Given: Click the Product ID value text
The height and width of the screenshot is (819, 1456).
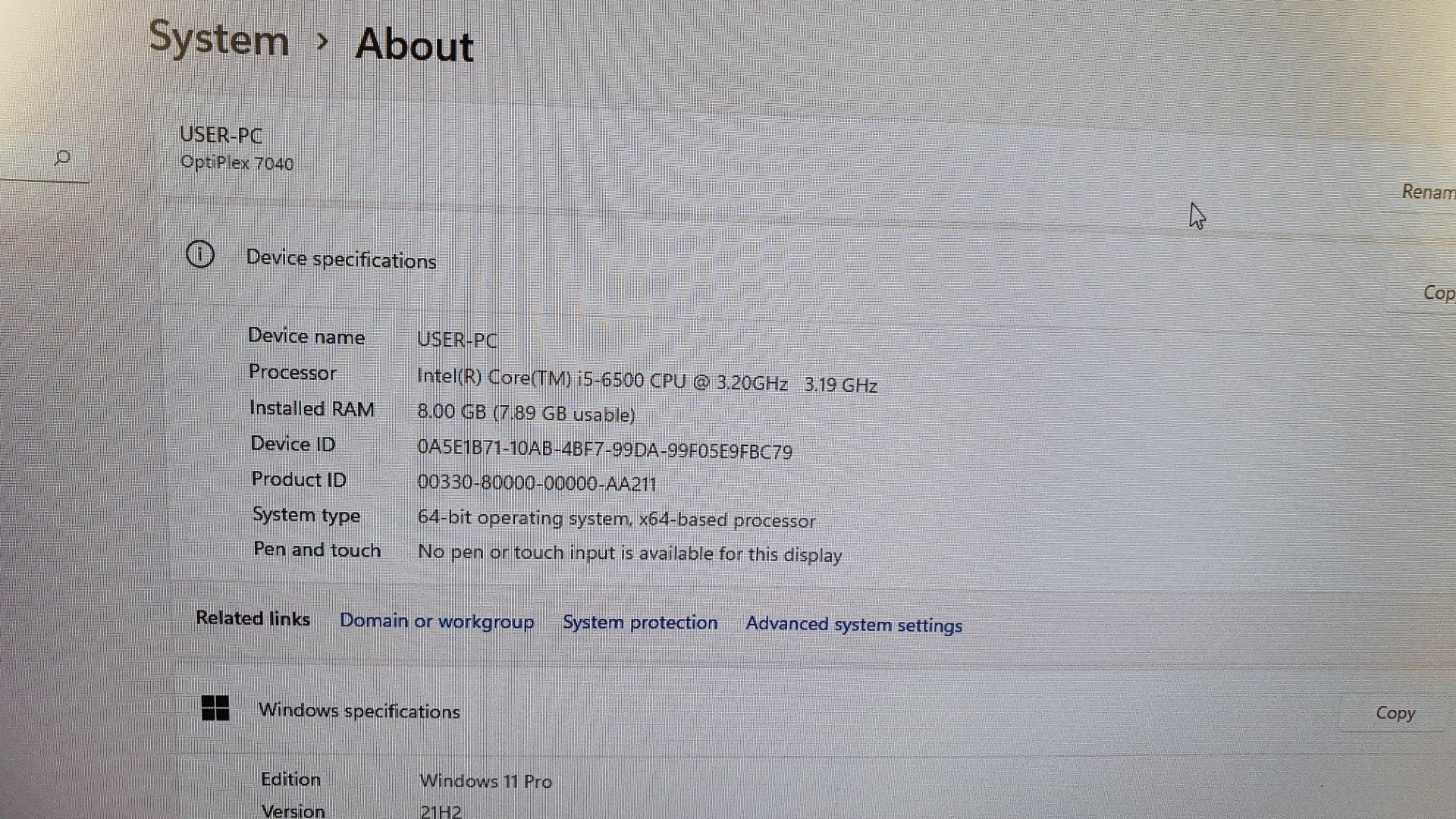Looking at the screenshot, I should click(537, 483).
